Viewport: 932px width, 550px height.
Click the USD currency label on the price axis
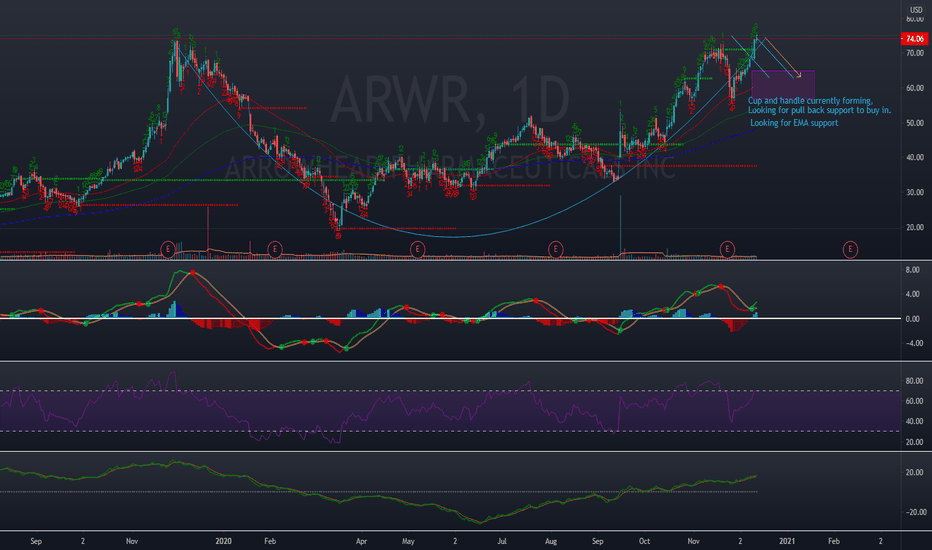[x=916, y=10]
